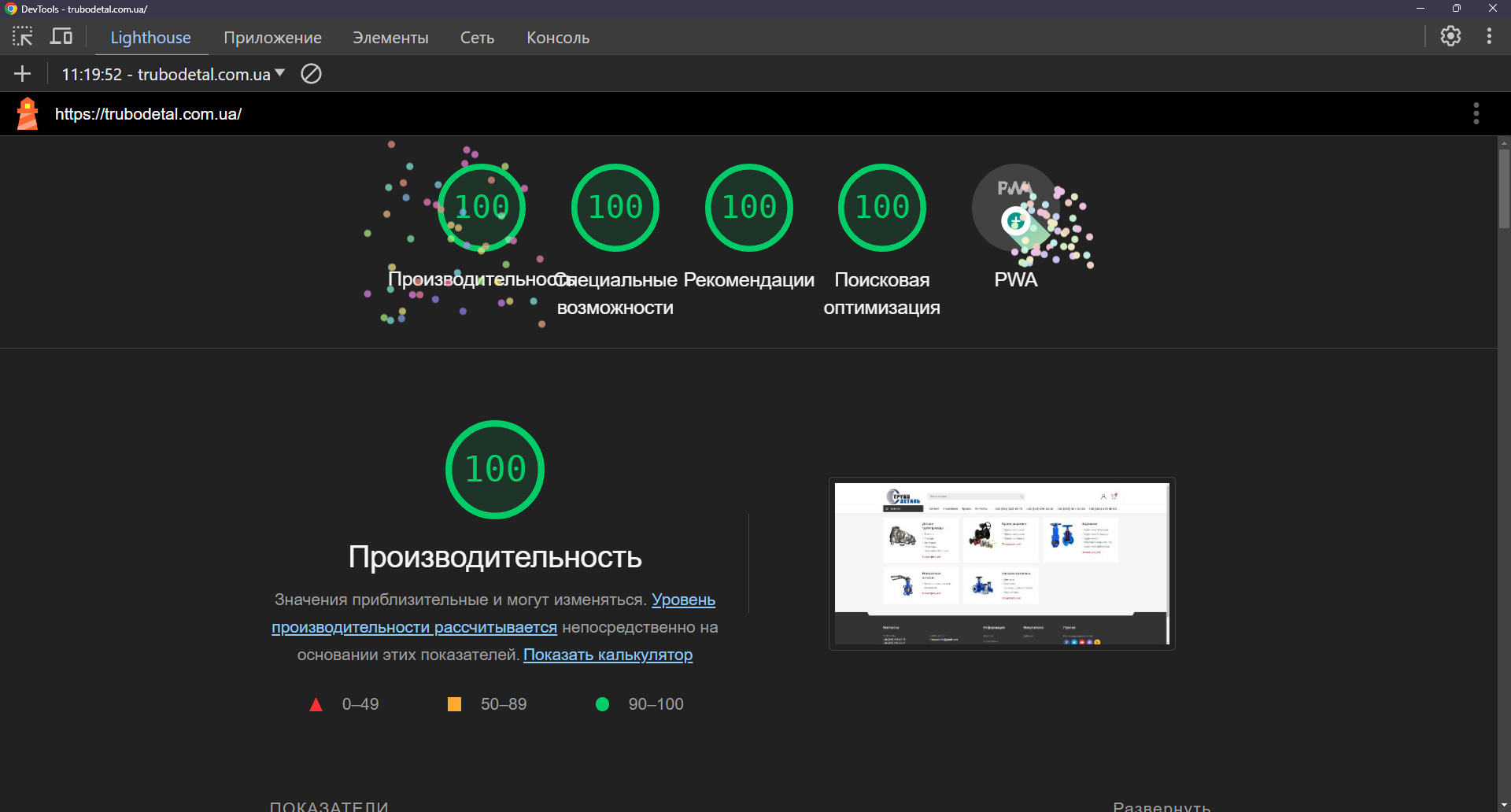The width and height of the screenshot is (1511, 812).
Task: Switch to the Сеть tab
Action: 477,38
